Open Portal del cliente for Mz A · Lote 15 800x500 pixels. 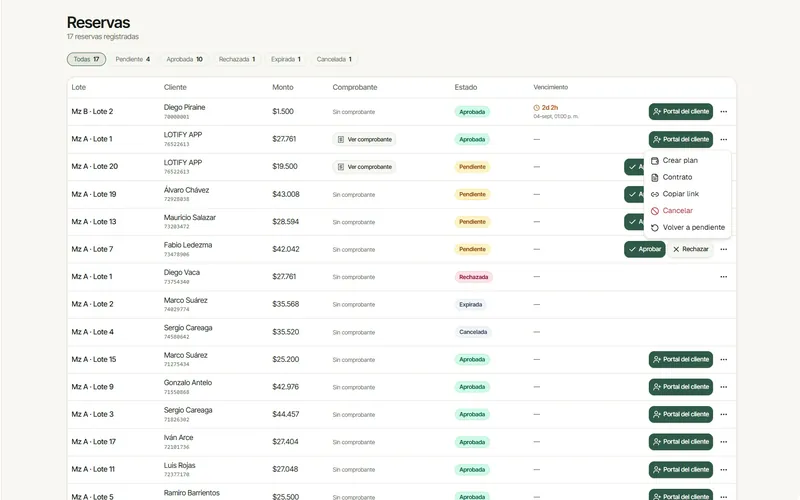(681, 360)
